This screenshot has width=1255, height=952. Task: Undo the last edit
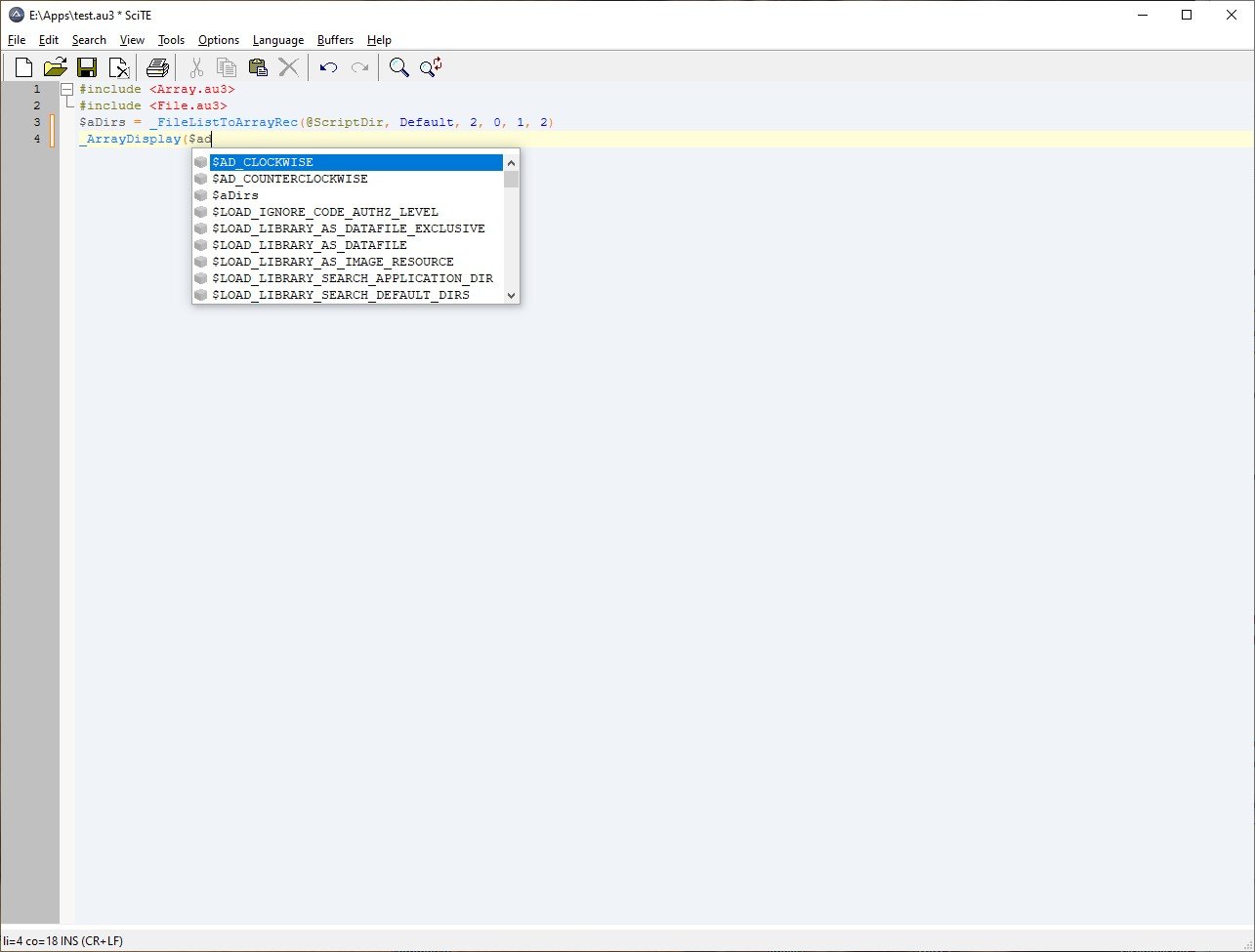[x=329, y=67]
